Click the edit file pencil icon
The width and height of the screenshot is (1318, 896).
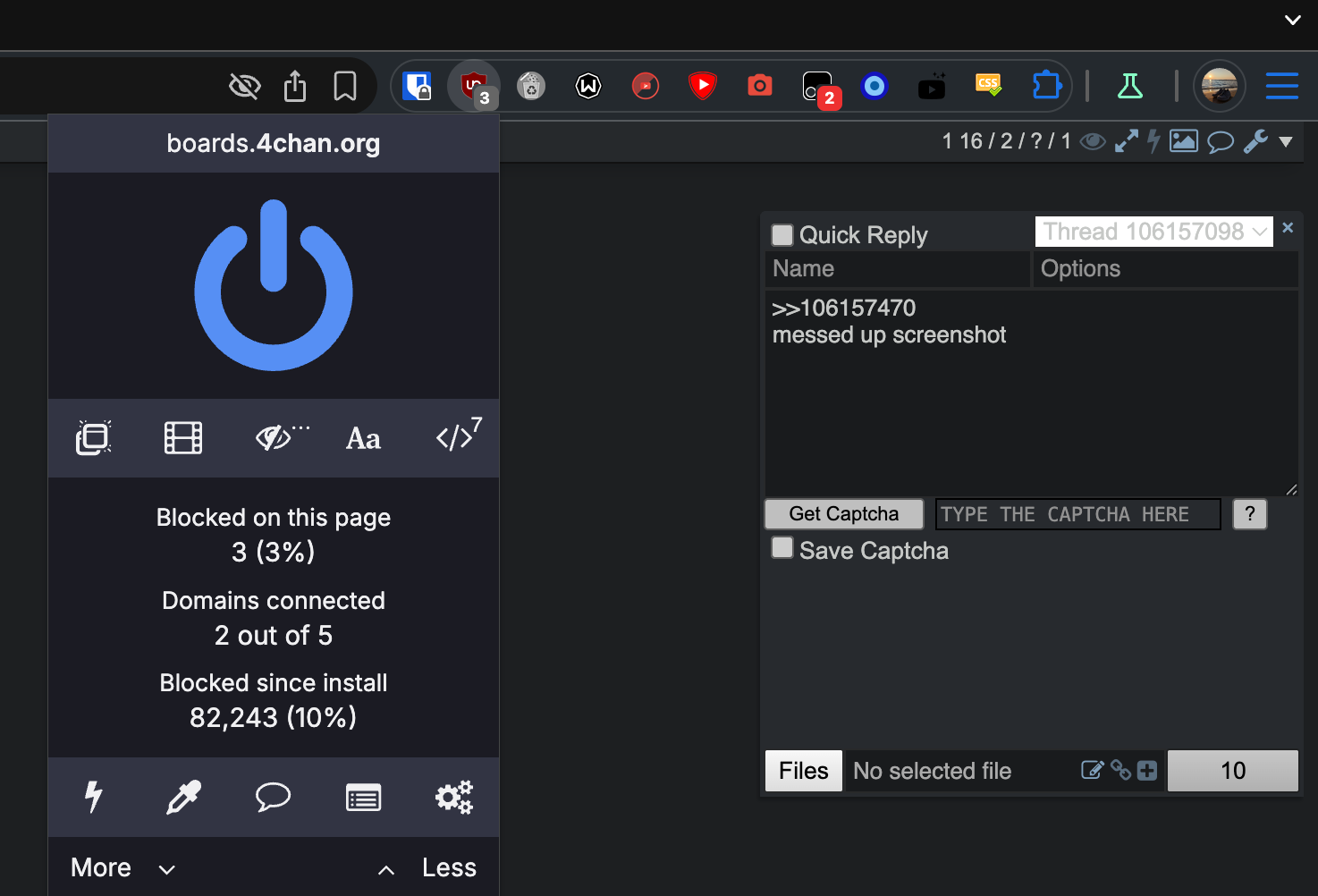pos(1092,770)
